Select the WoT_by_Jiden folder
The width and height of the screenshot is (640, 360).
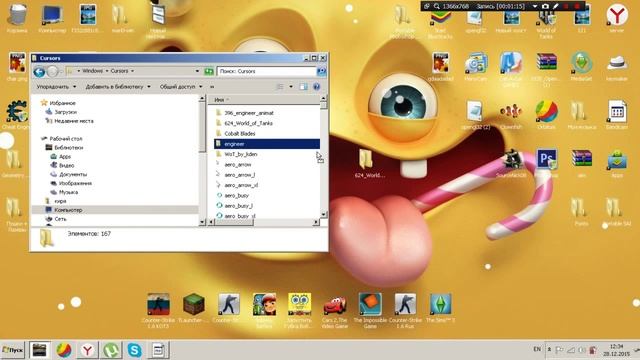coord(240,154)
